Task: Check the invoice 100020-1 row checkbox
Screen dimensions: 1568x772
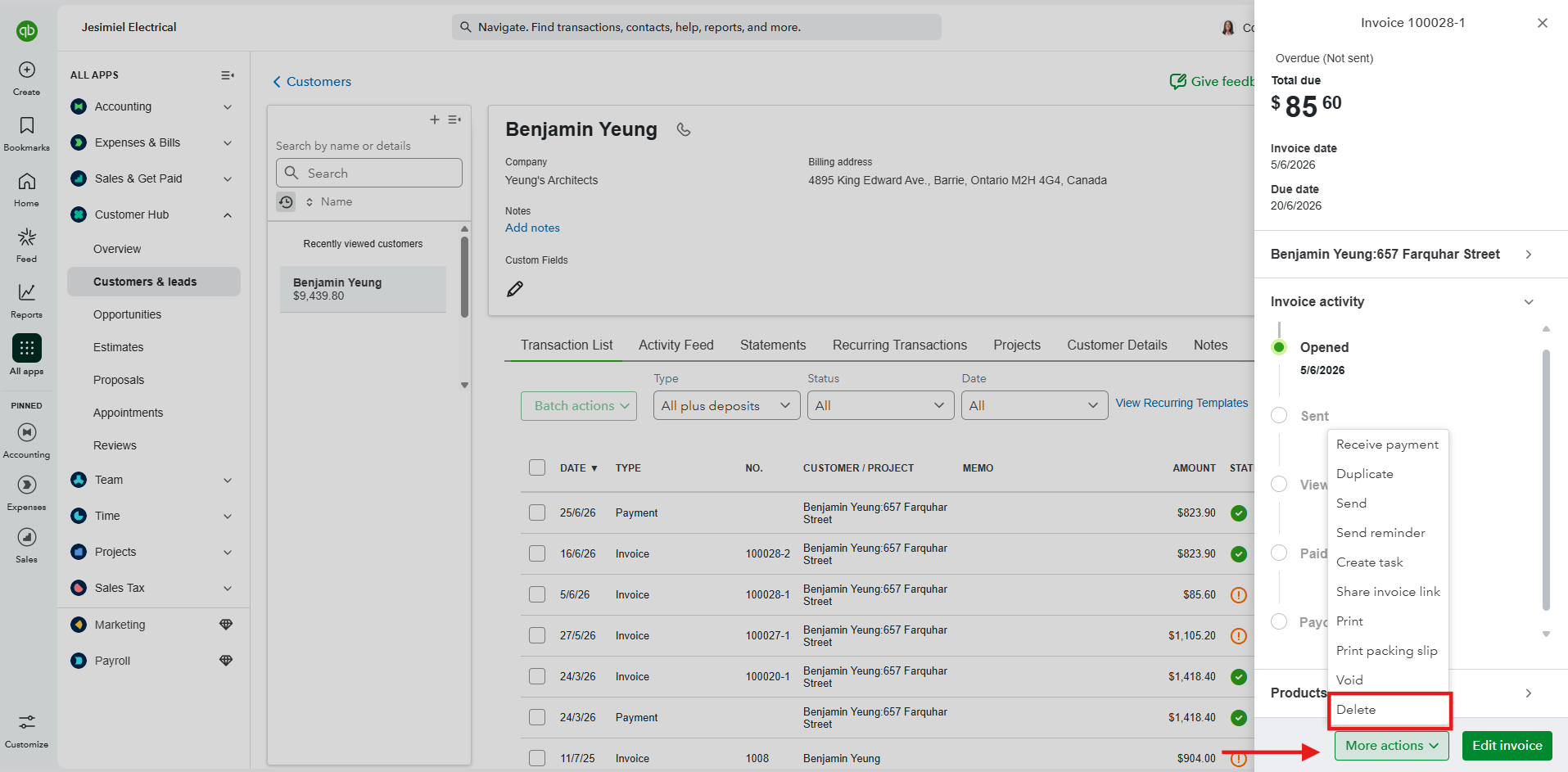Action: click(537, 676)
